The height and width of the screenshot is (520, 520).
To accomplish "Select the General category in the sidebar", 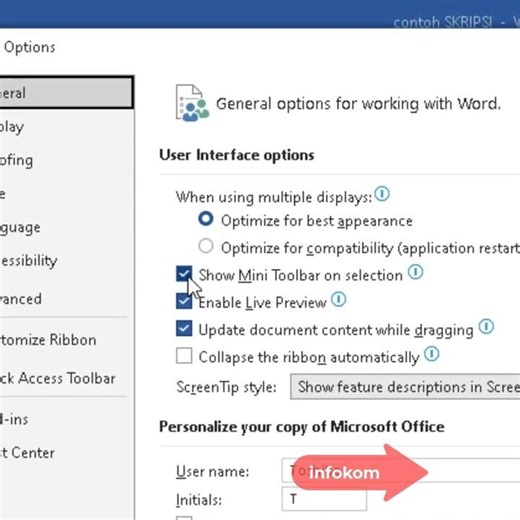I will pyautogui.click(x=66, y=93).
